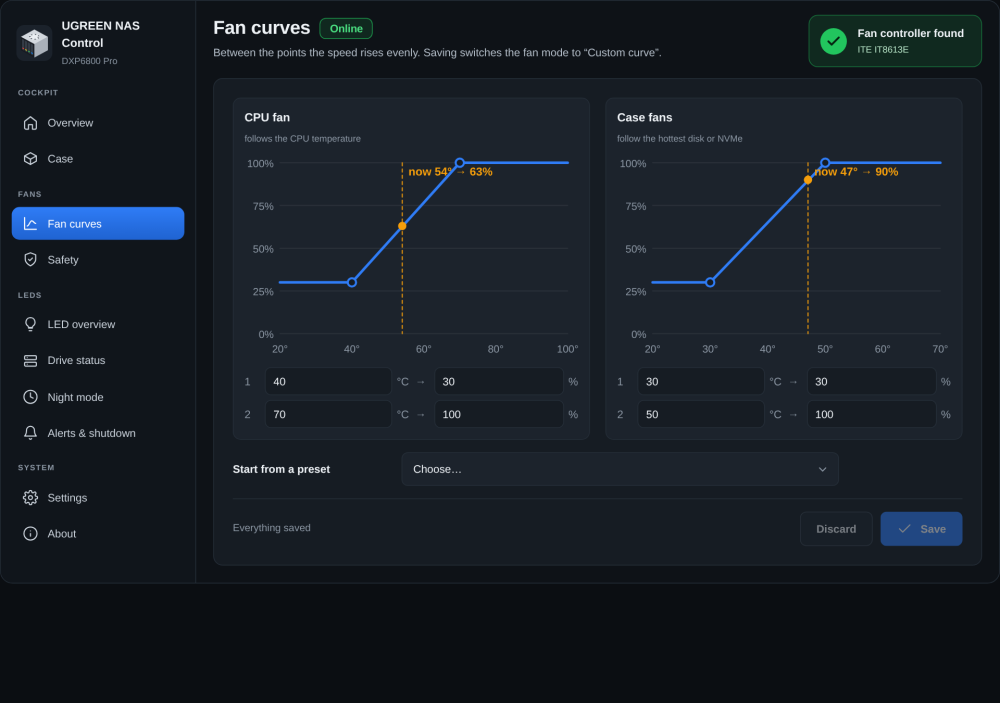Open the Overview page
Viewport: 1000px width, 703px height.
pyautogui.click(x=98, y=123)
